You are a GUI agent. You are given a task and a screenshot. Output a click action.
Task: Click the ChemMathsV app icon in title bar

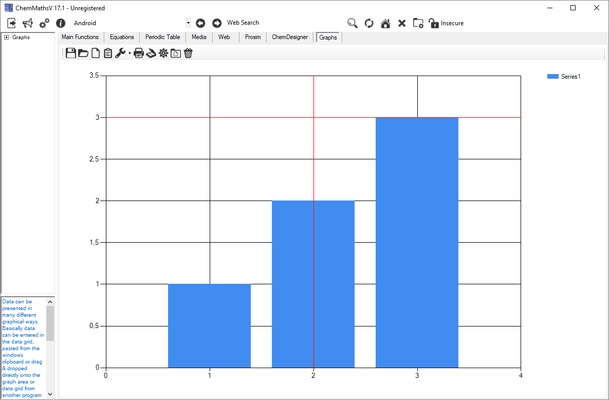tap(9, 8)
